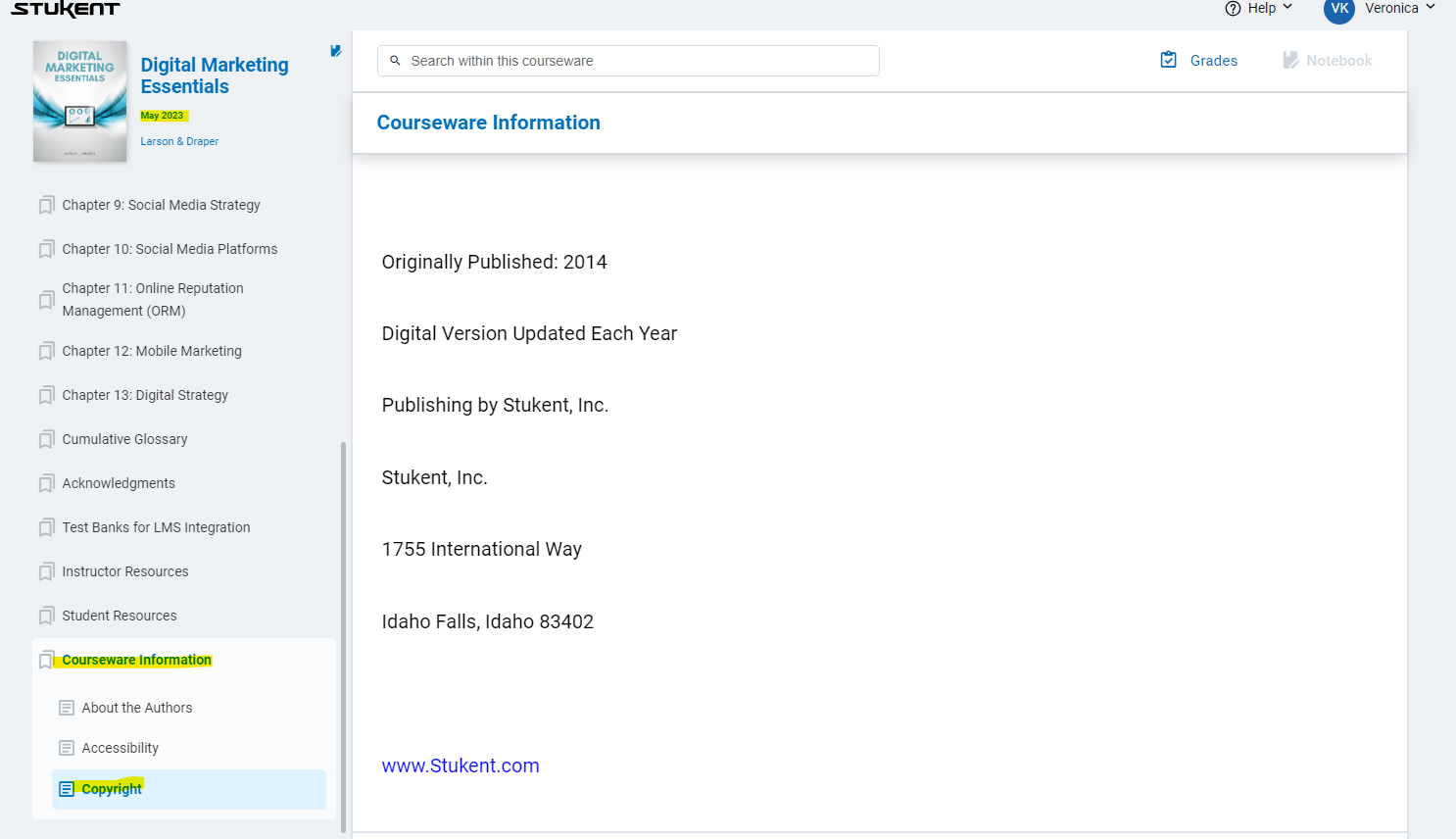The width and height of the screenshot is (1456, 839).
Task: Toggle bookmark icon for Student Resources
Action: tap(46, 616)
